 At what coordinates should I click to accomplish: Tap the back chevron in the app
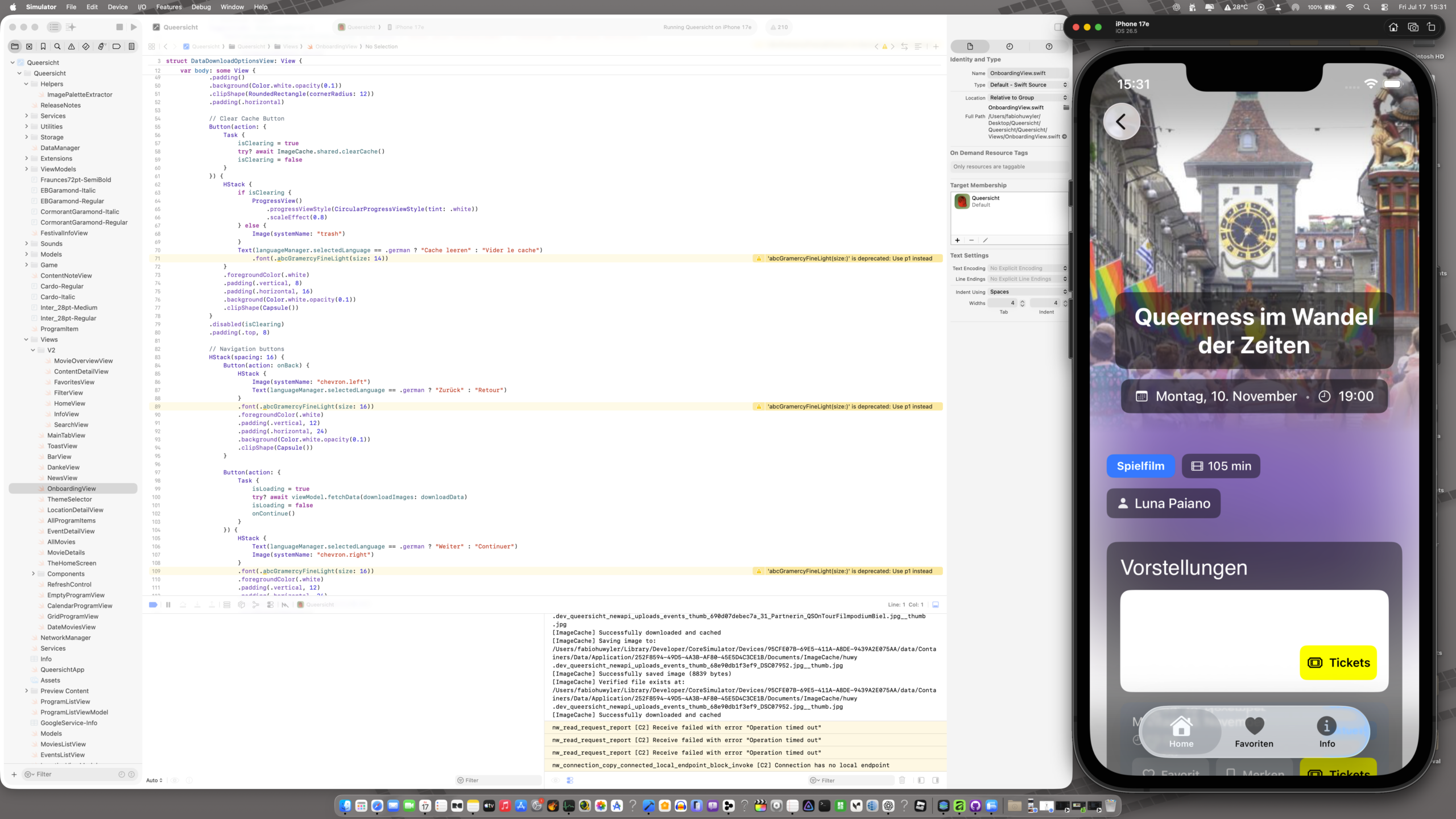tap(1121, 121)
